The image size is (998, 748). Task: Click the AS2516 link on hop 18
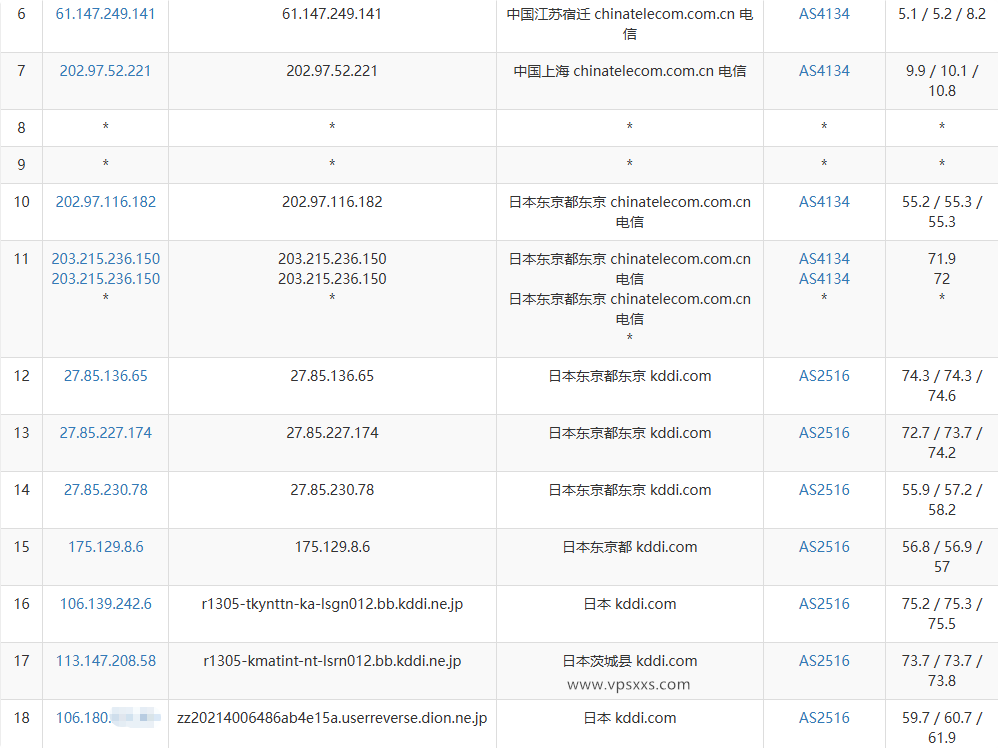click(823, 717)
